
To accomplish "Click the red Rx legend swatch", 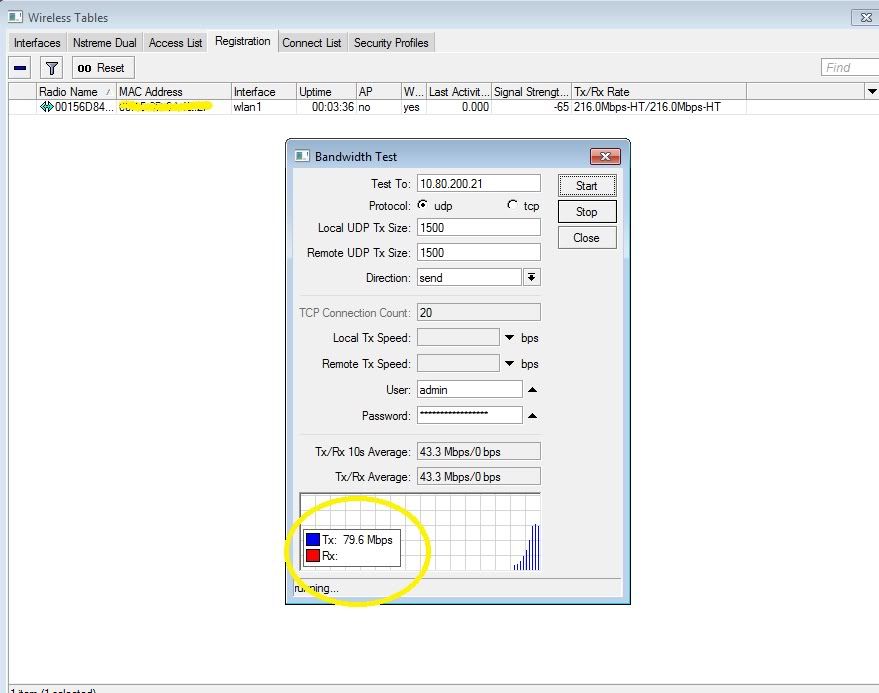I will point(312,556).
